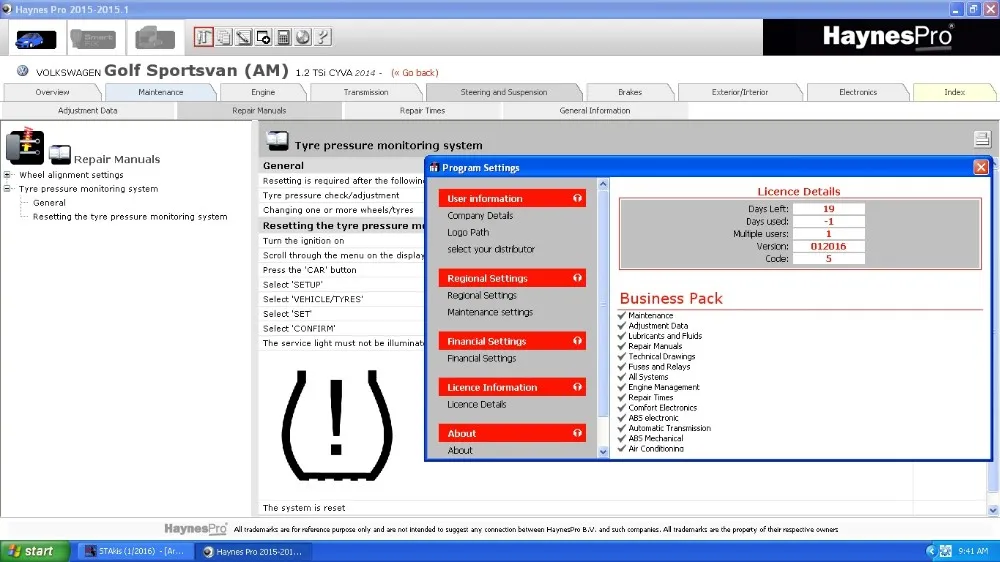Click the Go back link
1000x562 pixels.
[x=415, y=73]
